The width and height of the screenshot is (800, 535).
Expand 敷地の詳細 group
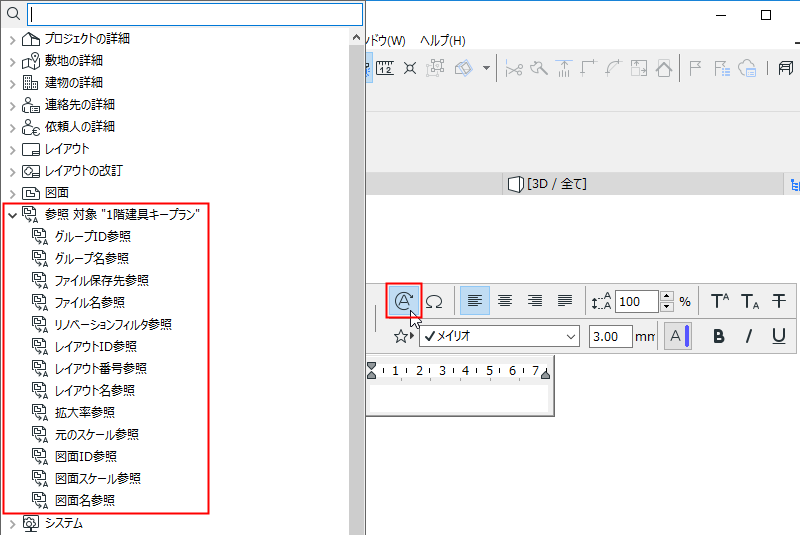point(13,61)
